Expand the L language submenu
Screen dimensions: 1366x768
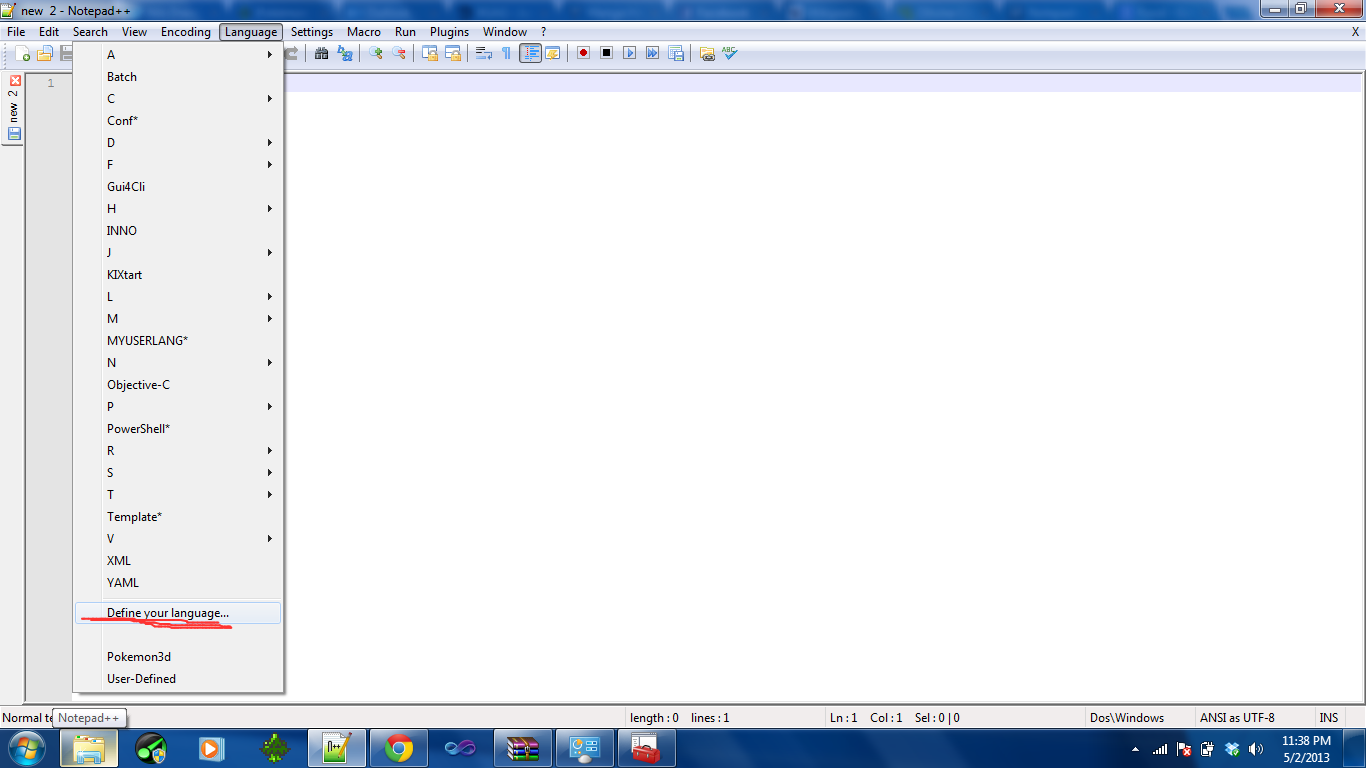(178, 297)
